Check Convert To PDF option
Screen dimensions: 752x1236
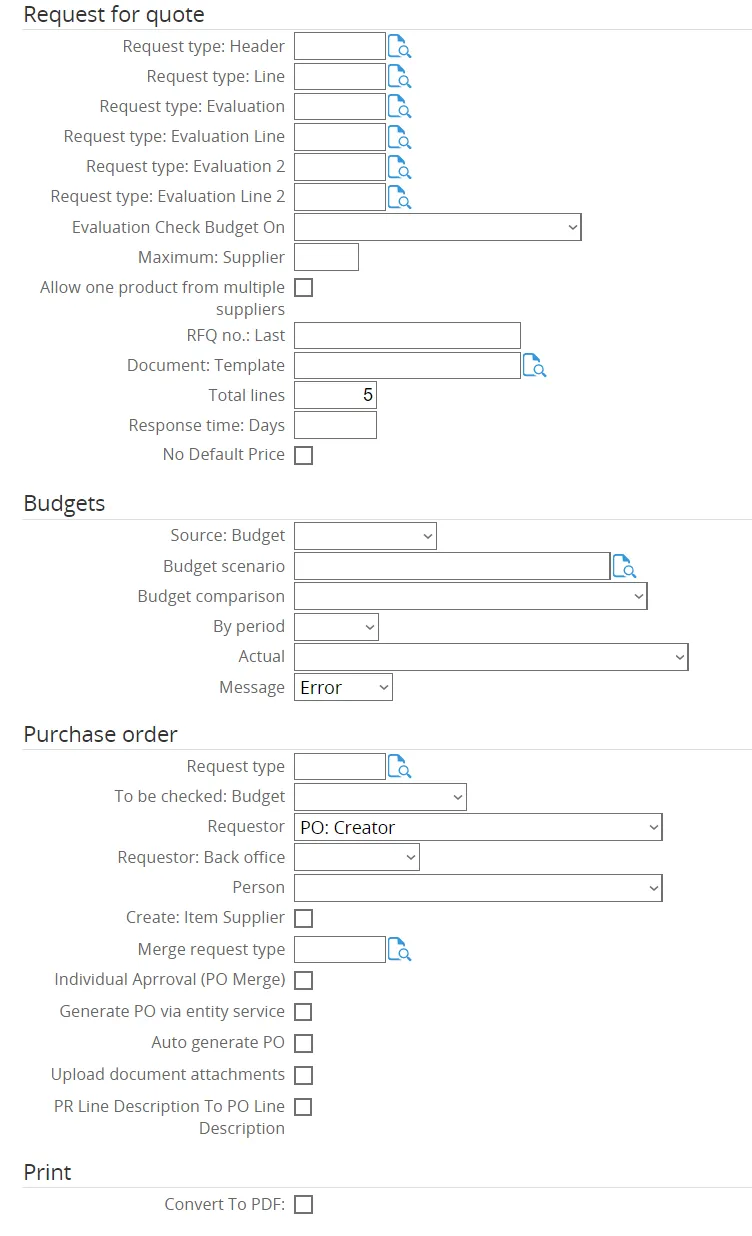point(303,1205)
